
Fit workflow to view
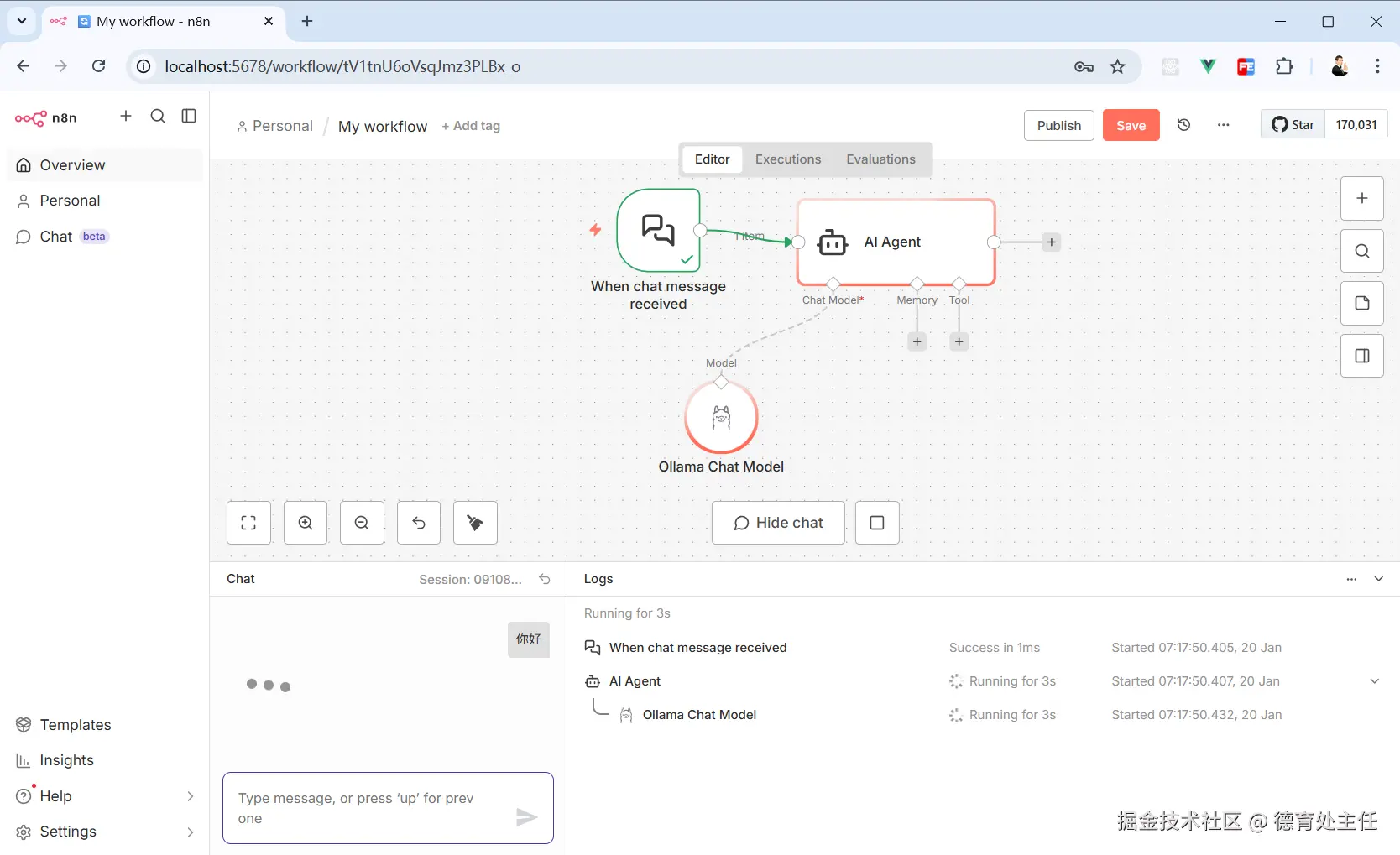pos(248,523)
